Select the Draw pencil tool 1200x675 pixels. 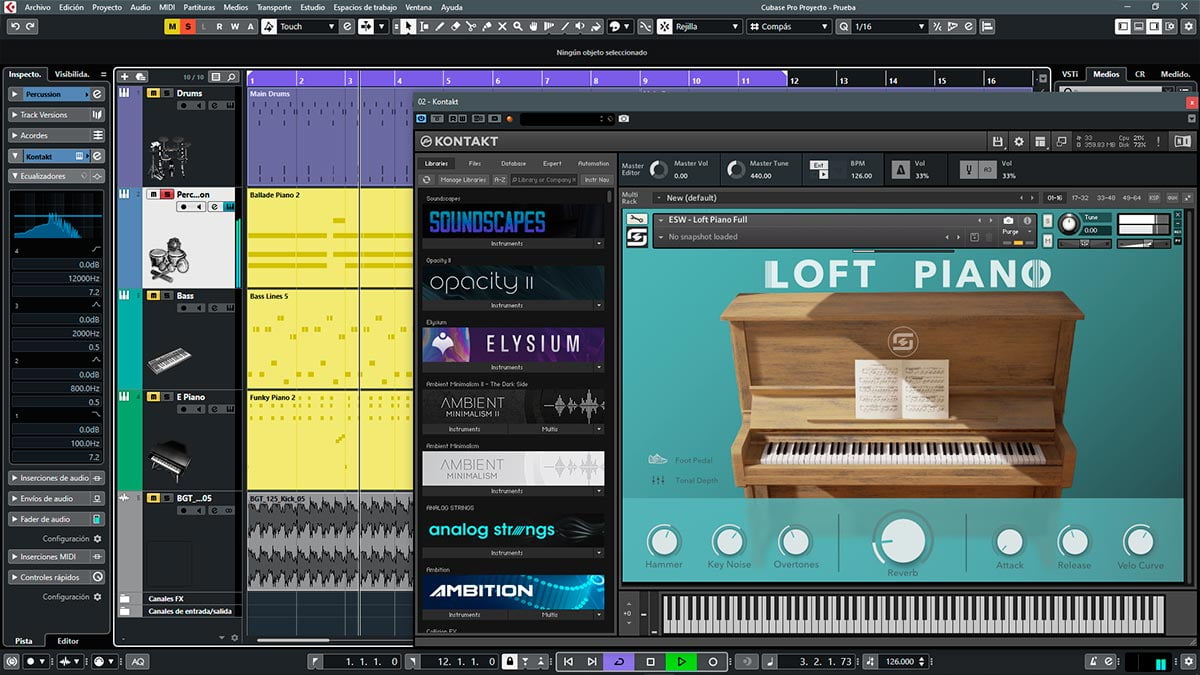[439, 26]
